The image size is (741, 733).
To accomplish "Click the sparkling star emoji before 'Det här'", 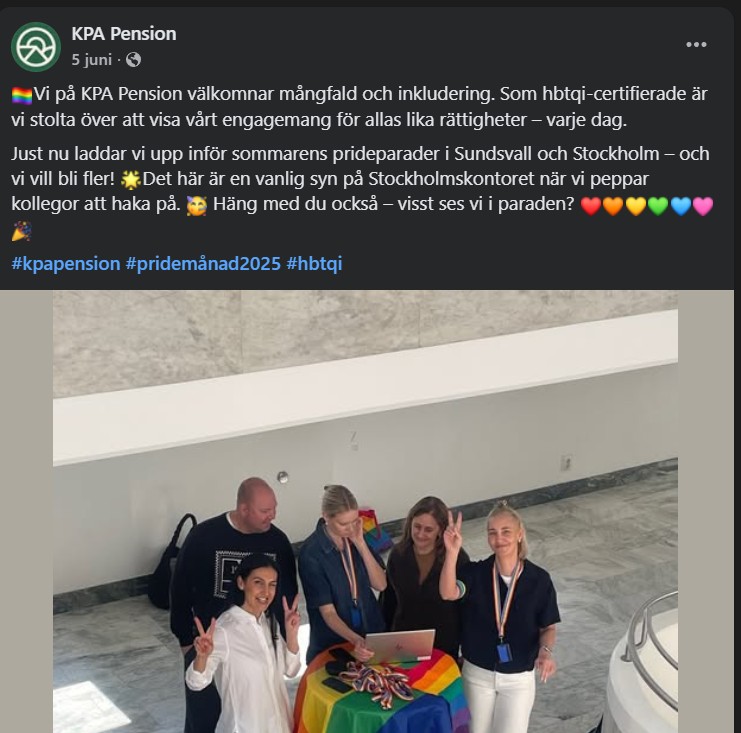I will click(131, 180).
